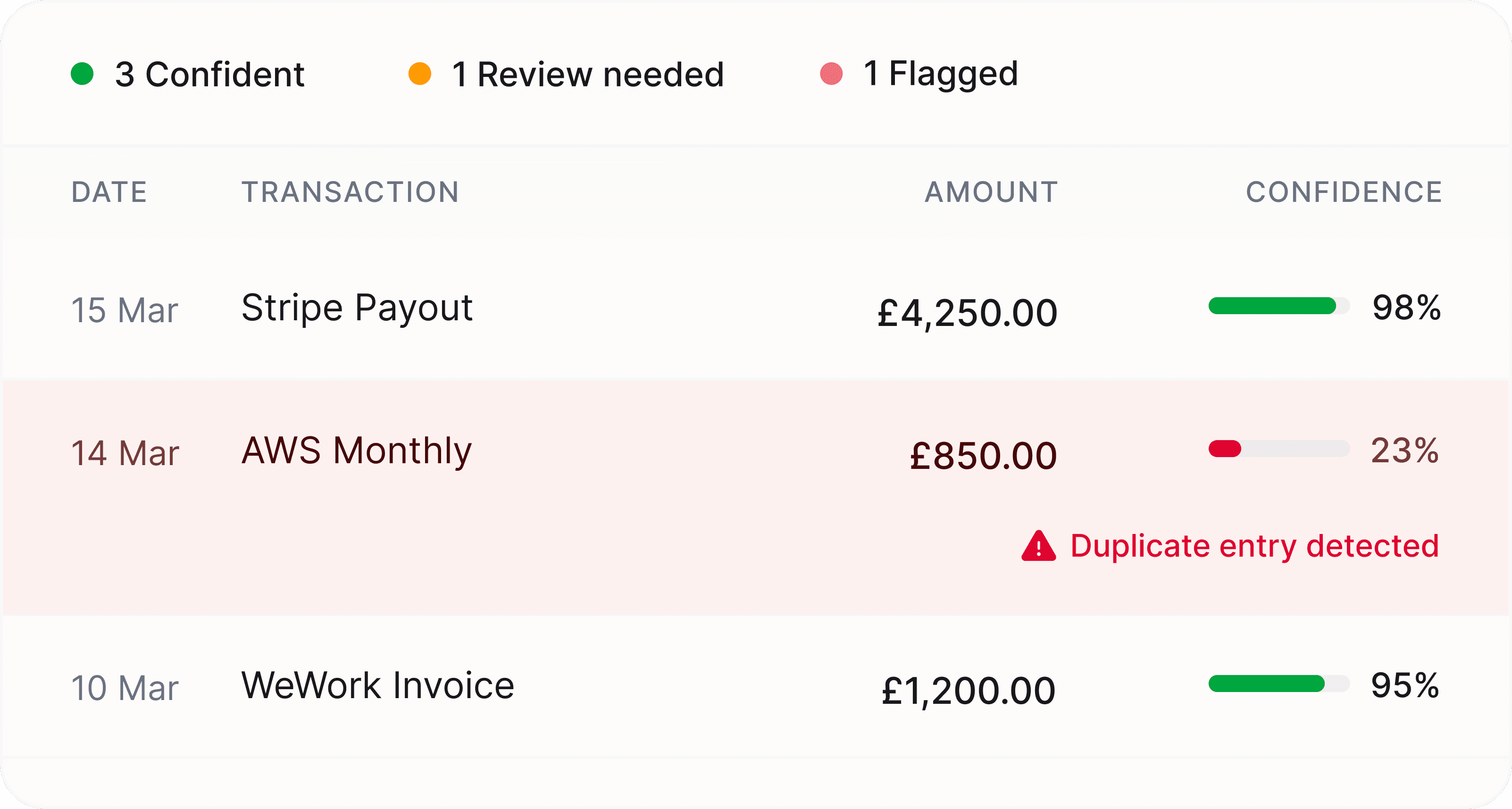Click the red Flagged status dot
Viewport: 1512px width, 809px height.
click(x=831, y=74)
